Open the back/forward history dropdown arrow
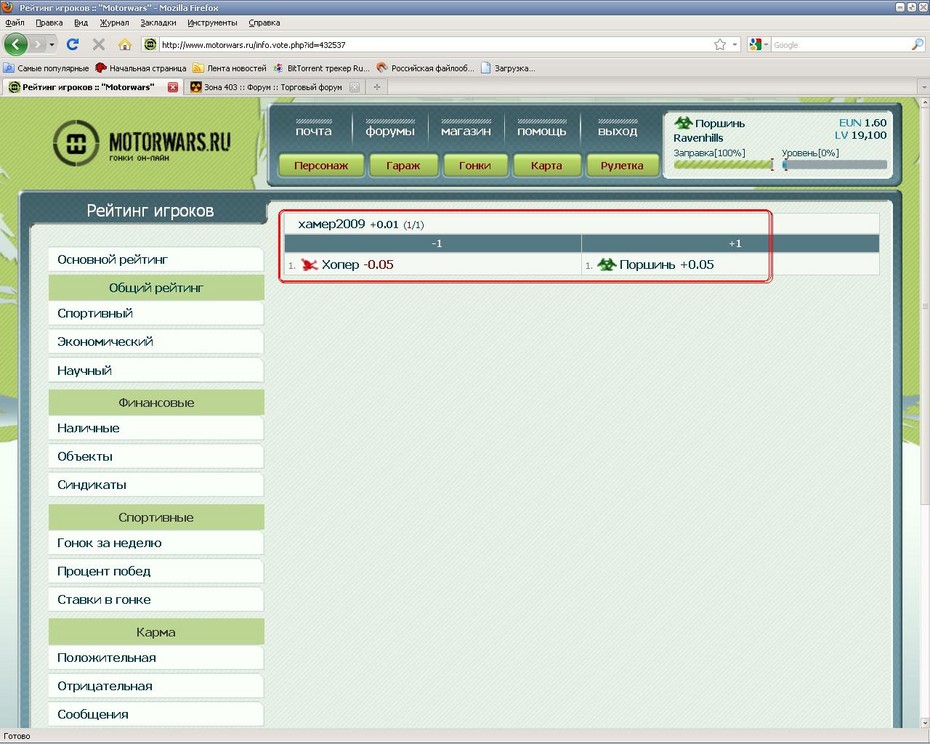 (52, 44)
